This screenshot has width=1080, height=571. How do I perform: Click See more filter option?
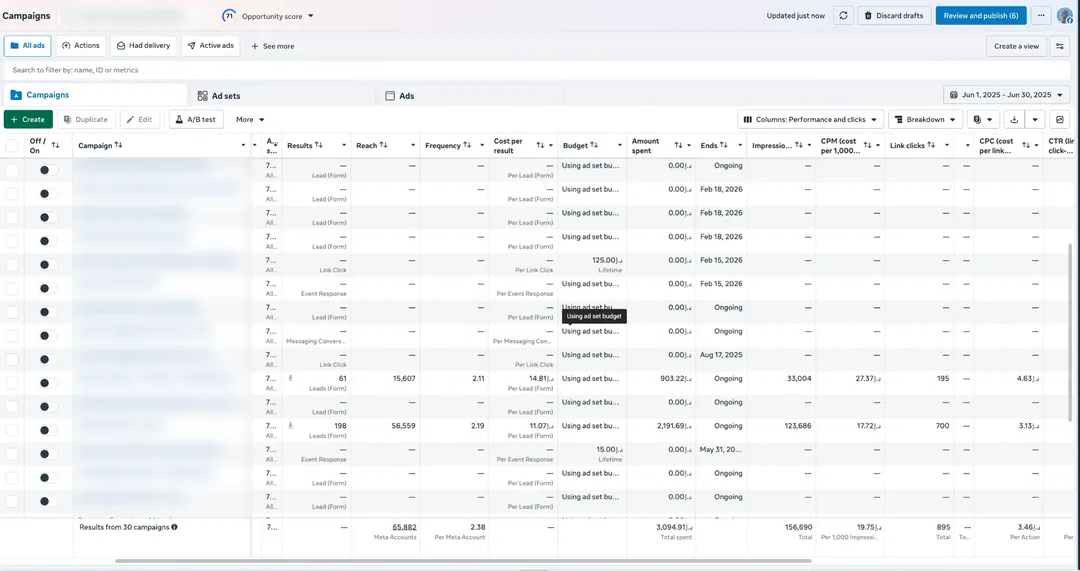pyautogui.click(x=272, y=46)
